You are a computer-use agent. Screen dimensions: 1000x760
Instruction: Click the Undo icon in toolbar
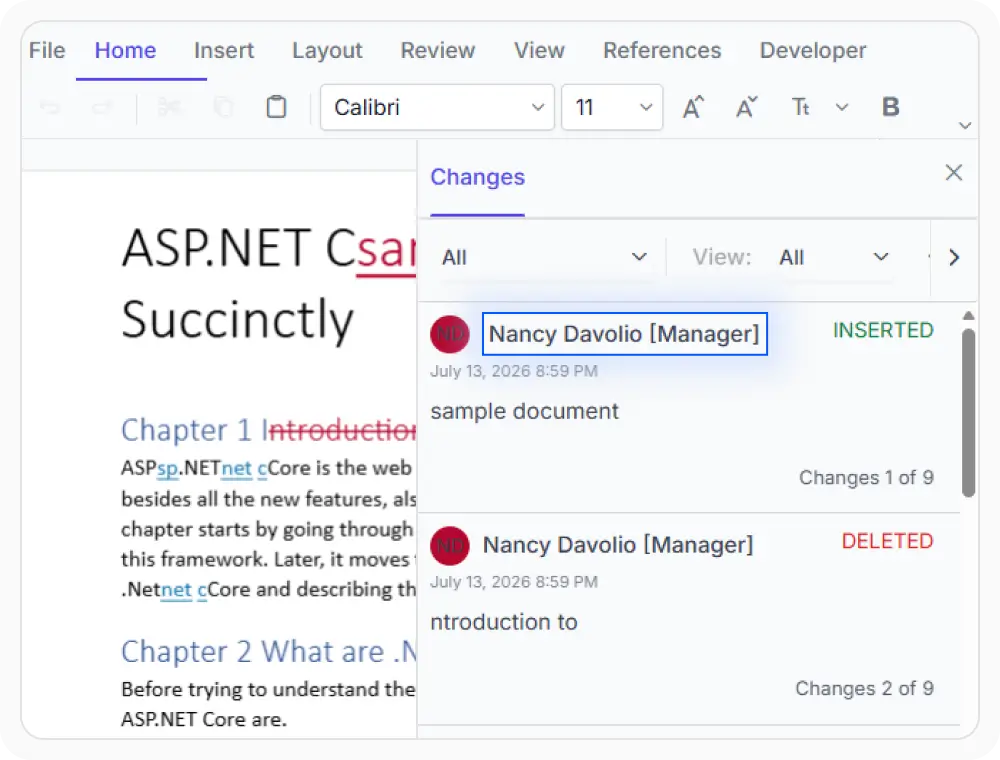click(50, 107)
